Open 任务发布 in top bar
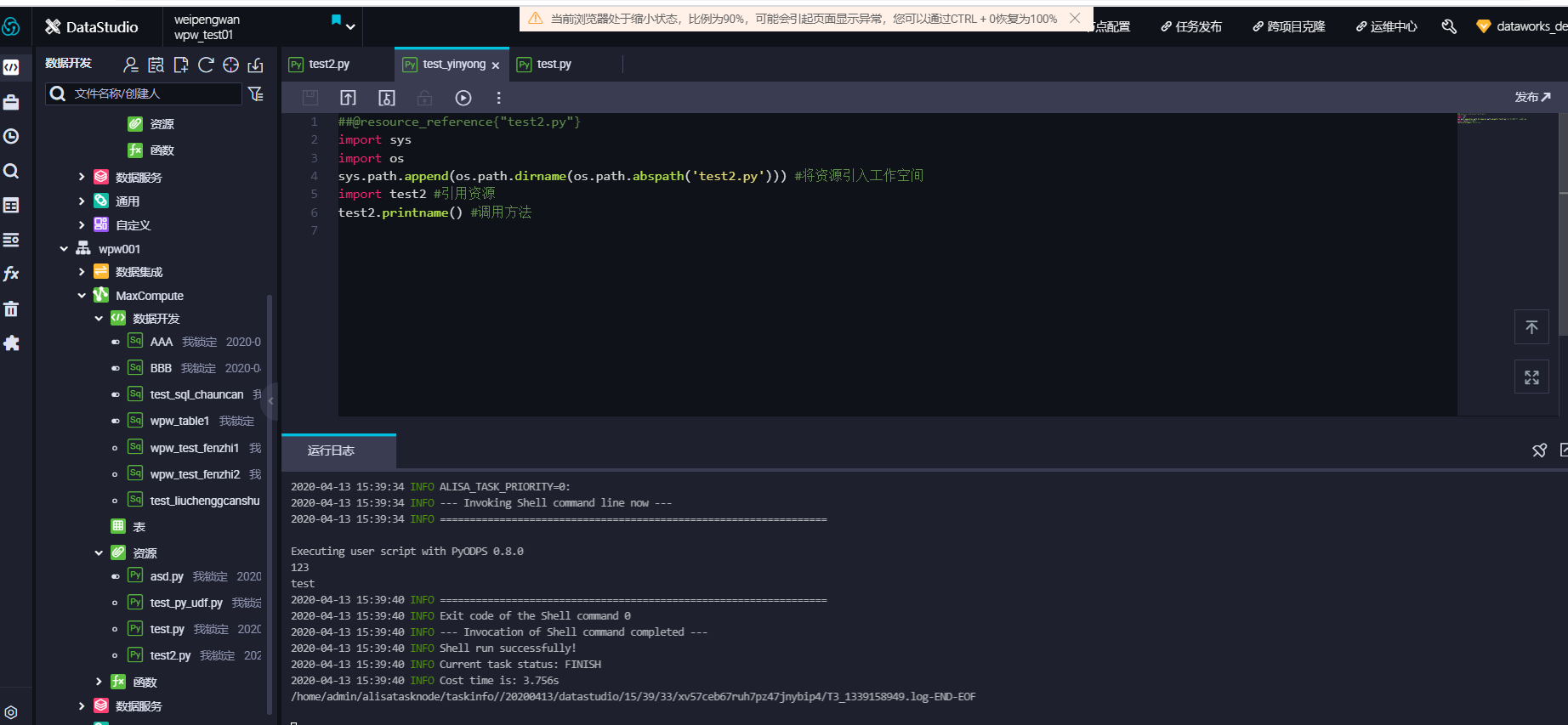The width and height of the screenshot is (1568, 725). pos(1191,27)
